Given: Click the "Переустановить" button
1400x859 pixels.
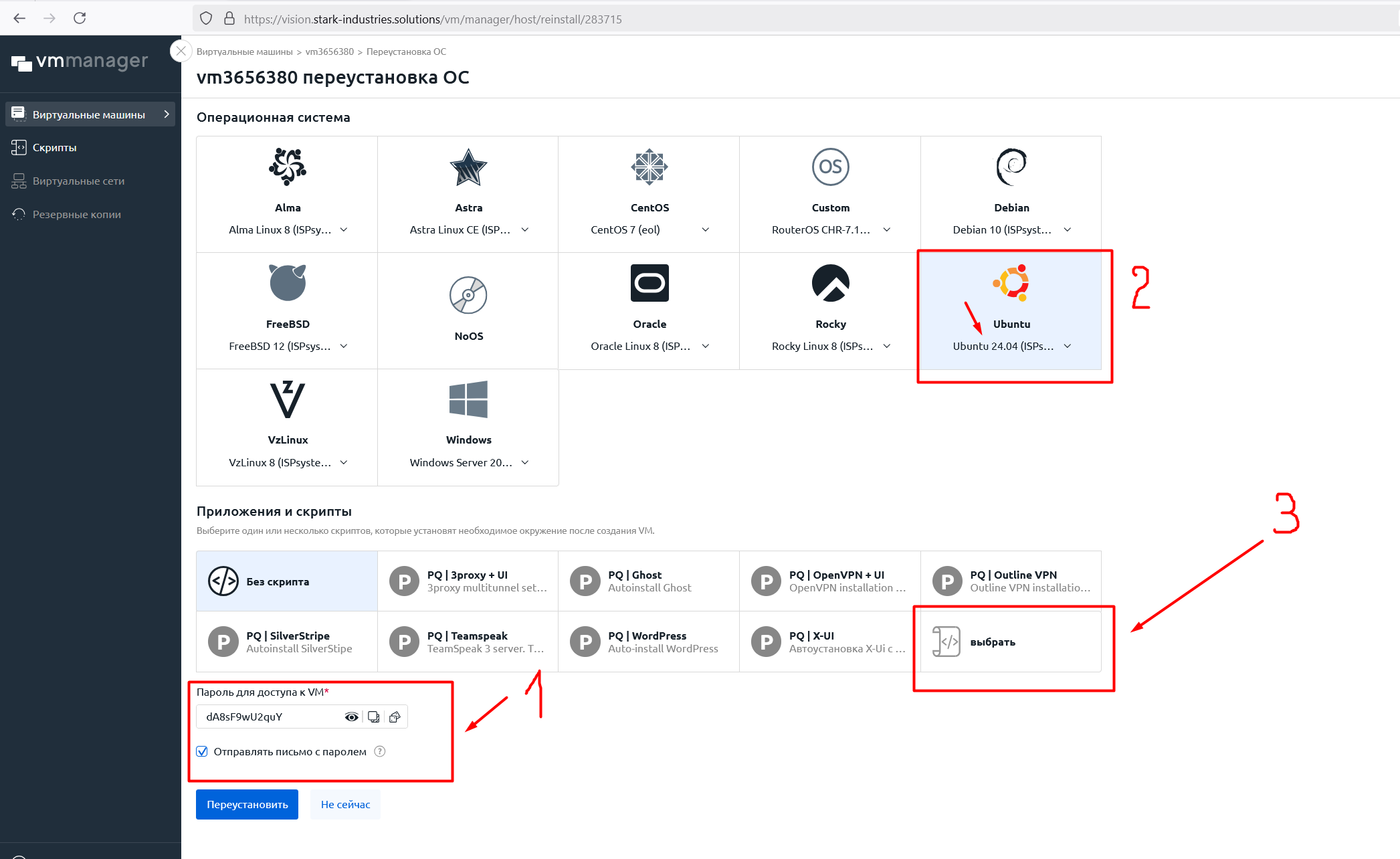Looking at the screenshot, I should [247, 804].
